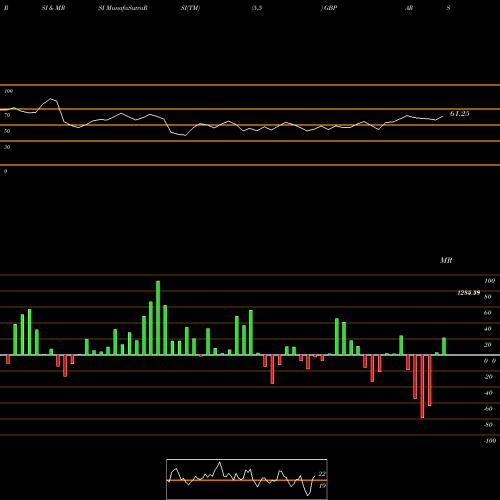Click the tallest green bar near 100
The width and height of the screenshot is (500, 500).
point(158,318)
